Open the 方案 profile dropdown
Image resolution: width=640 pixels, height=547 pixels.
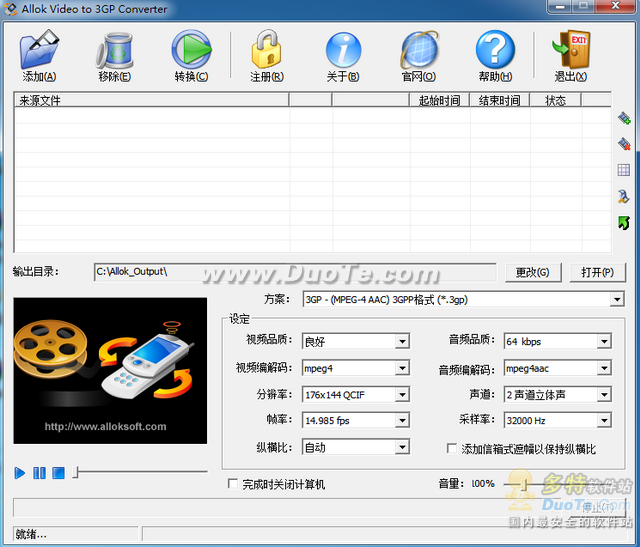(x=617, y=300)
